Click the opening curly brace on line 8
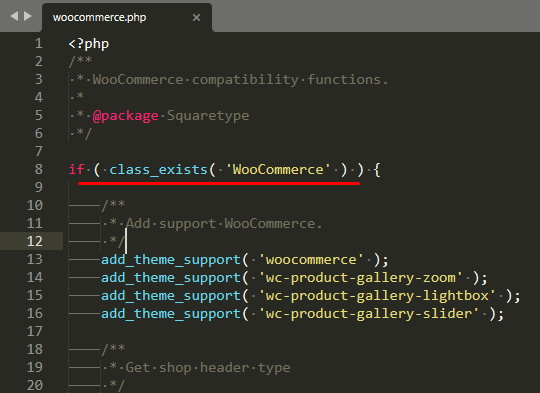 (x=377, y=170)
